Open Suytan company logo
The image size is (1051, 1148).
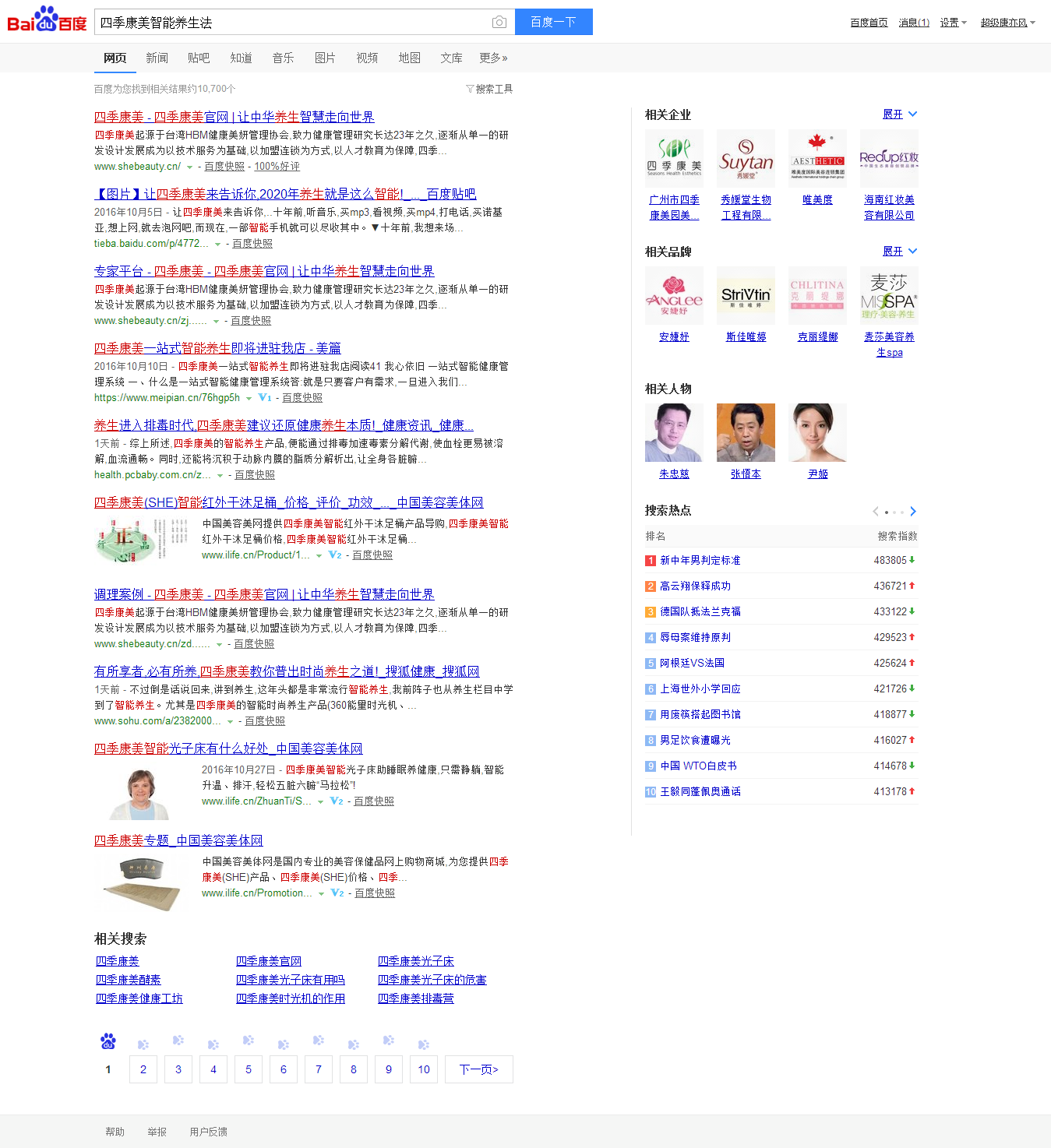pos(746,159)
